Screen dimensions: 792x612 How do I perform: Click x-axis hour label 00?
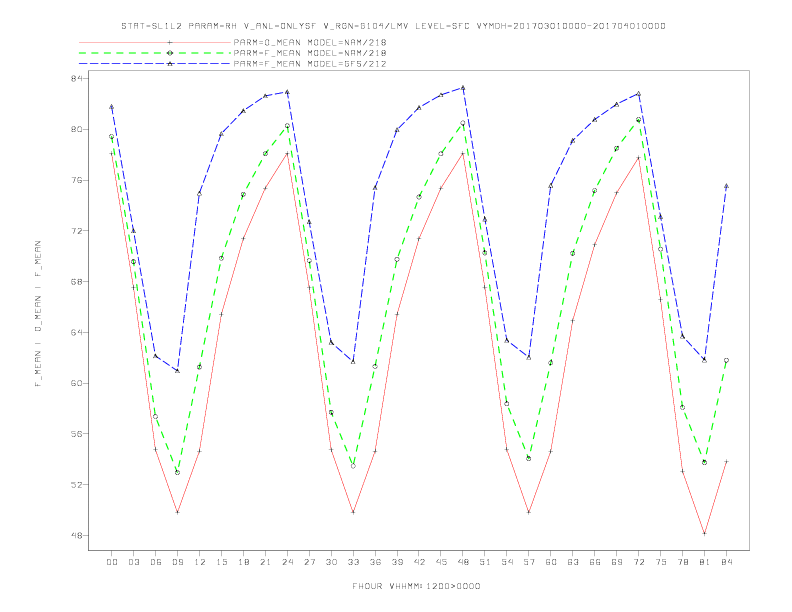[x=112, y=562]
